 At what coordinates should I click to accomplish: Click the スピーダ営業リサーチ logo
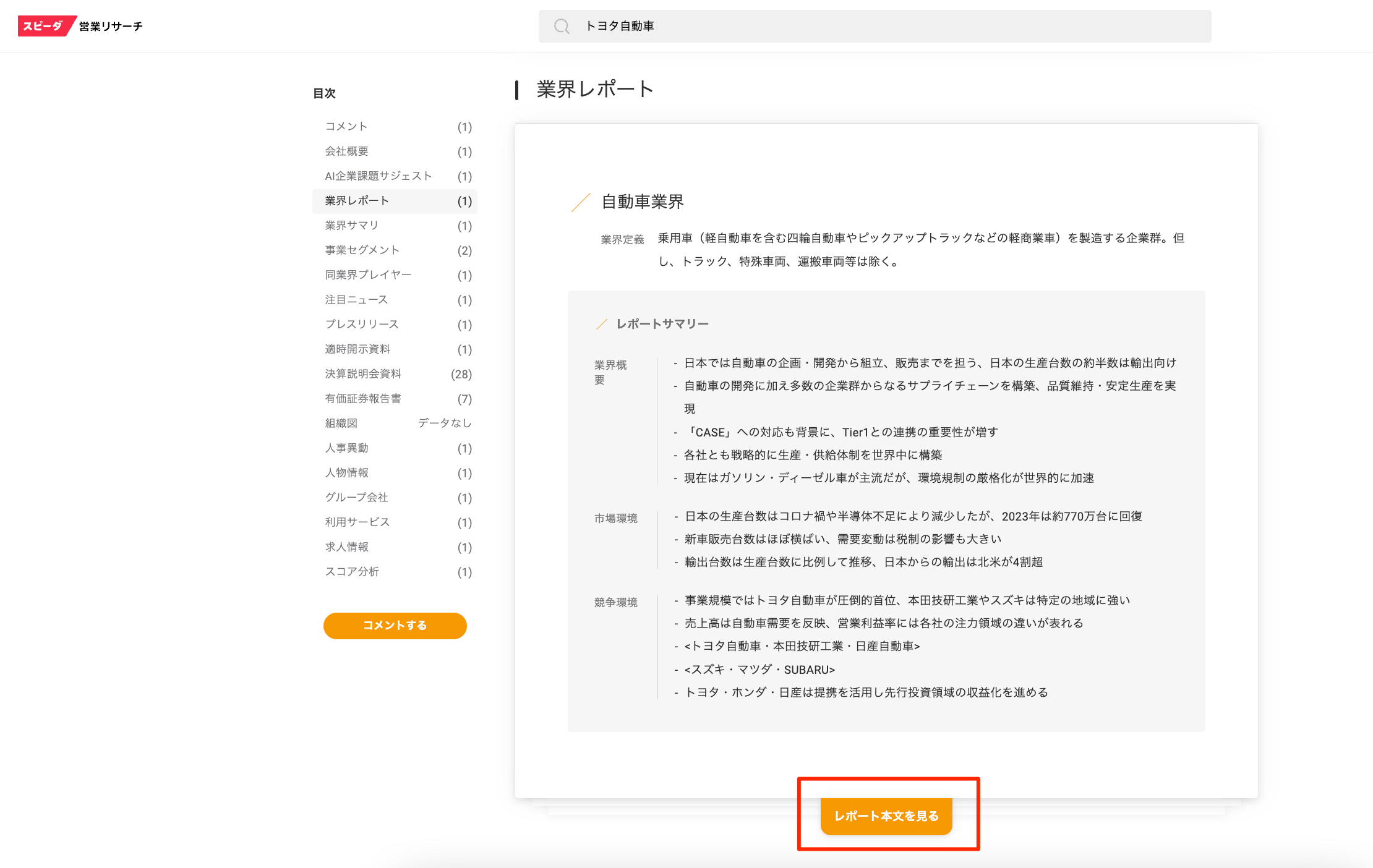point(80,26)
